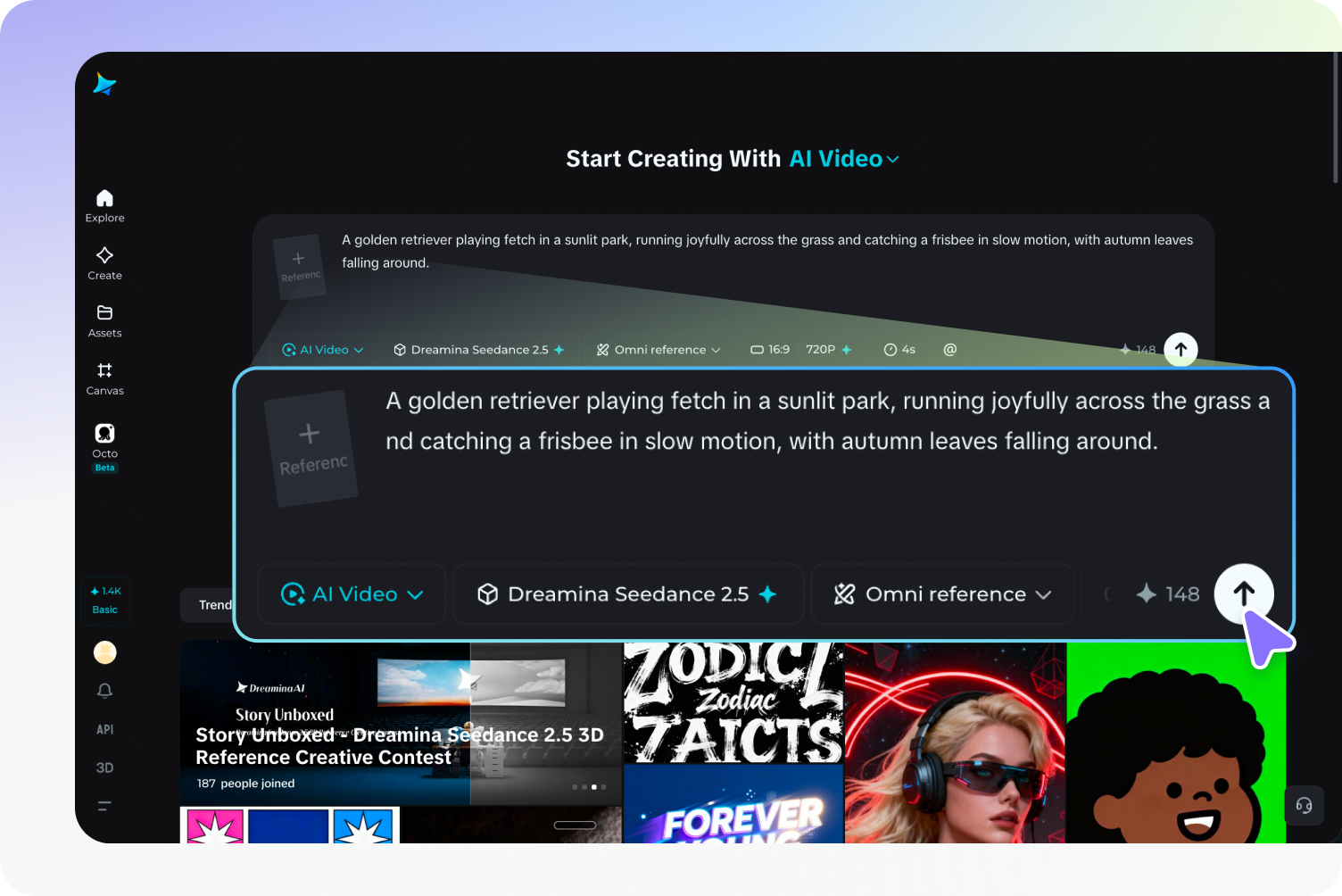Open the Assets folder in the sidebar

pyautogui.click(x=104, y=321)
